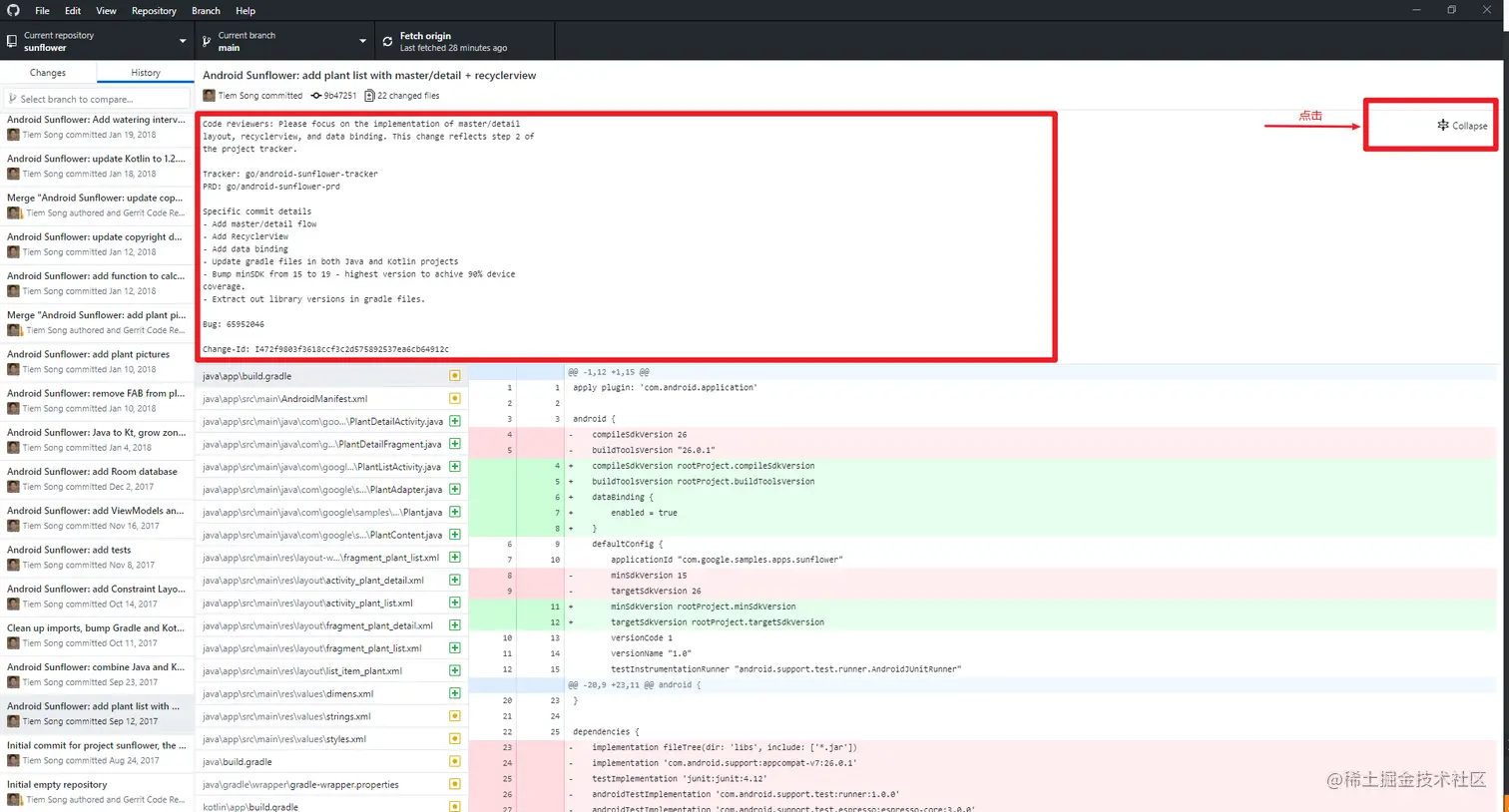
Task: Open changed file PlantAdapter.java
Action: click(331, 490)
